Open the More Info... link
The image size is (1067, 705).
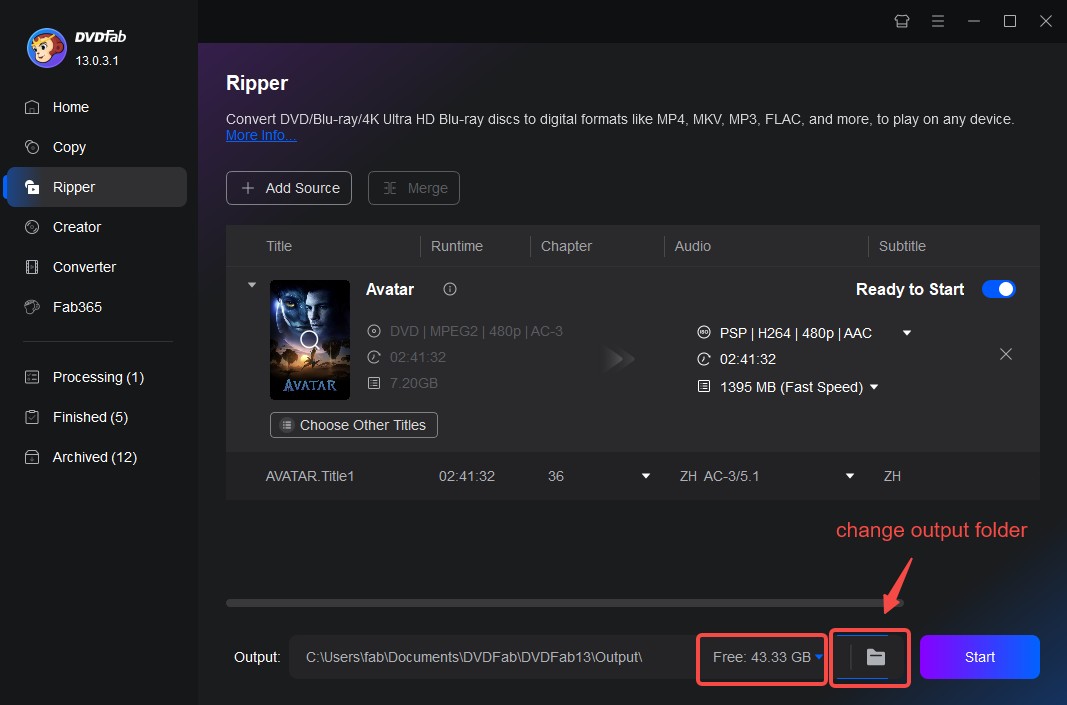point(260,135)
